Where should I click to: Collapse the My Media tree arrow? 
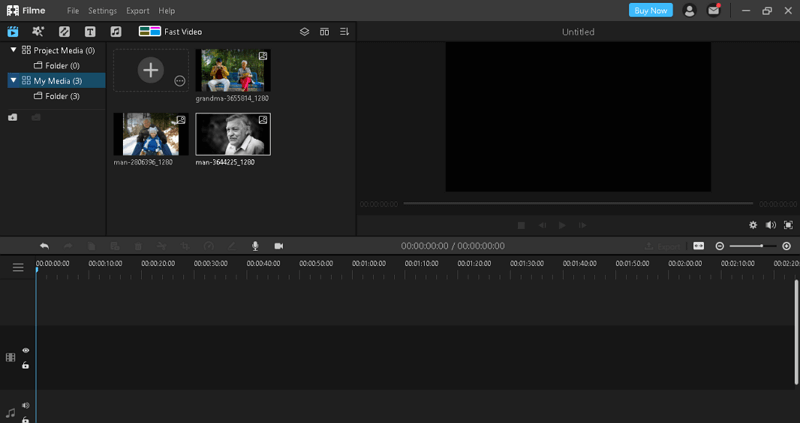(13, 80)
